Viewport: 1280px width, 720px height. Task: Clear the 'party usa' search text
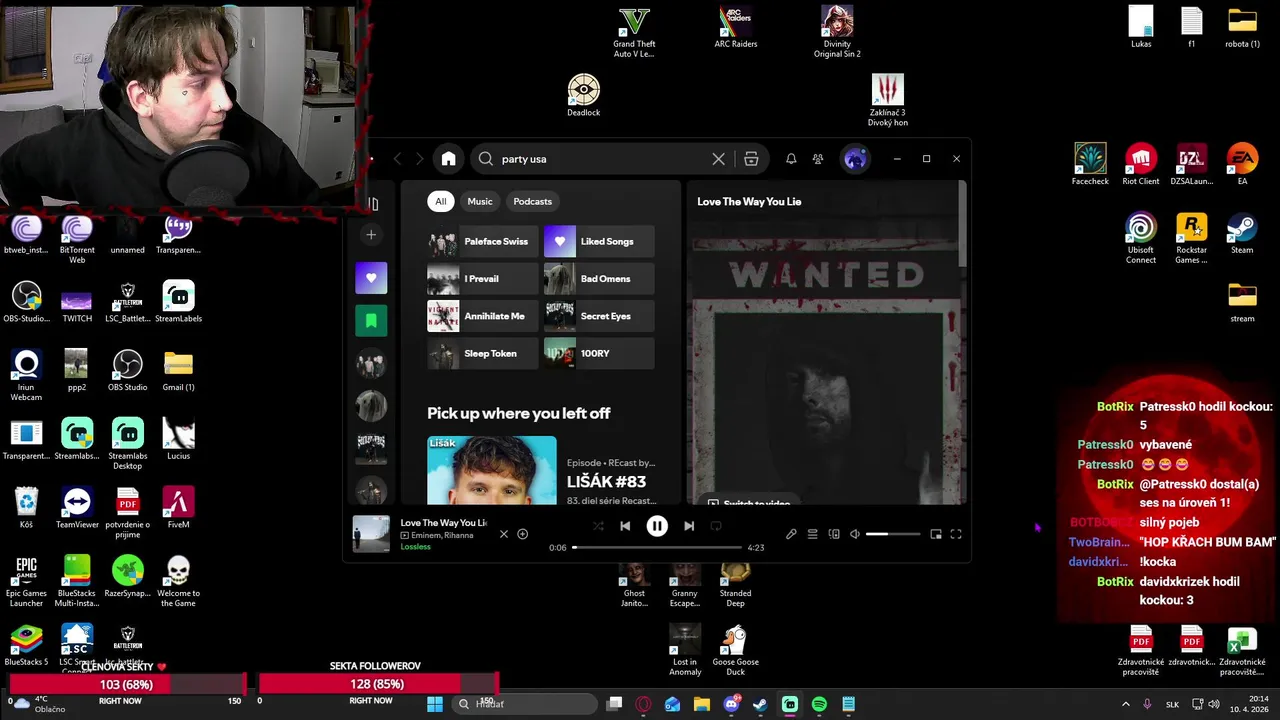click(718, 159)
